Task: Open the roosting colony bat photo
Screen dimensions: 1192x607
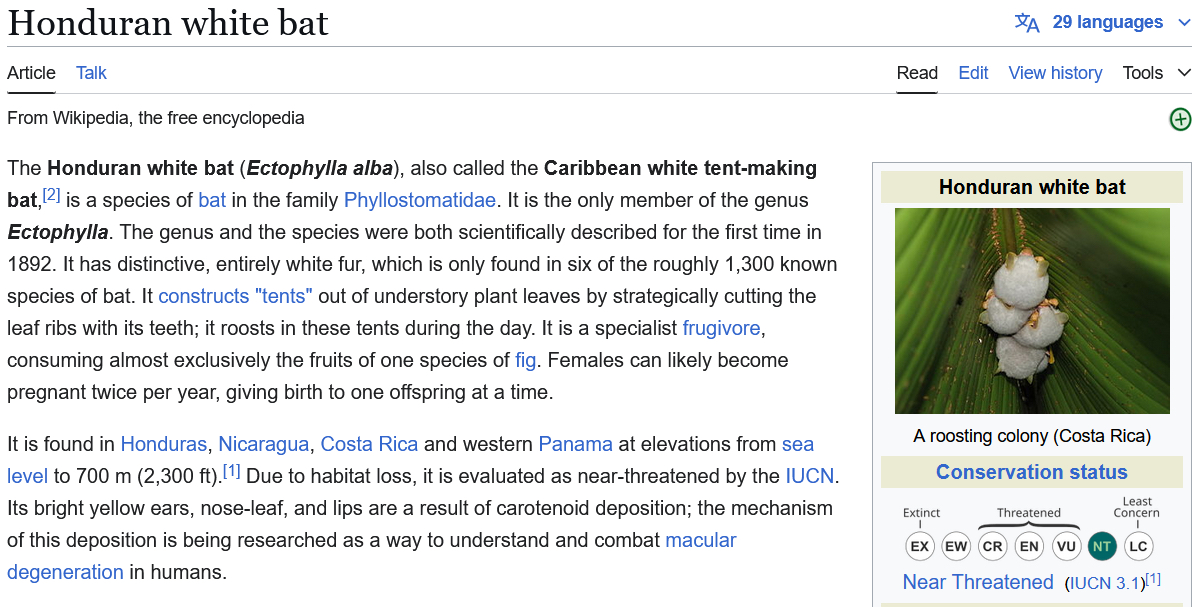Action: (1032, 311)
